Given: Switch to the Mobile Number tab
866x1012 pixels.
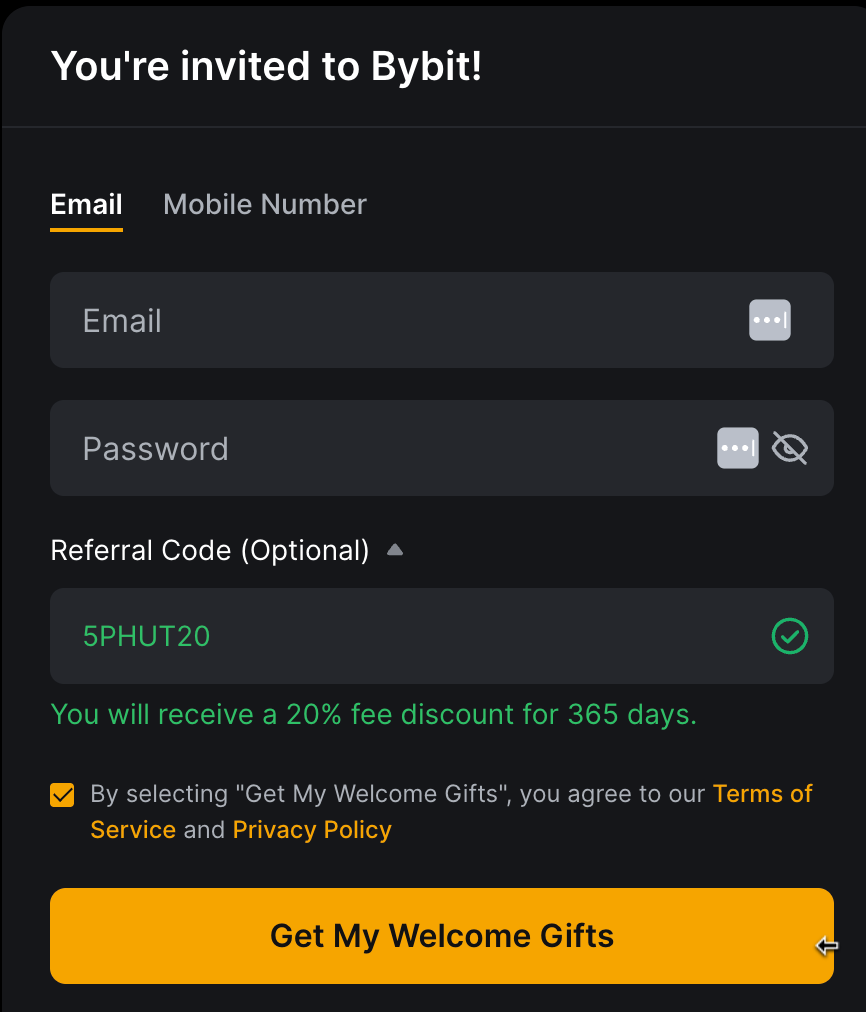Looking at the screenshot, I should [264, 204].
